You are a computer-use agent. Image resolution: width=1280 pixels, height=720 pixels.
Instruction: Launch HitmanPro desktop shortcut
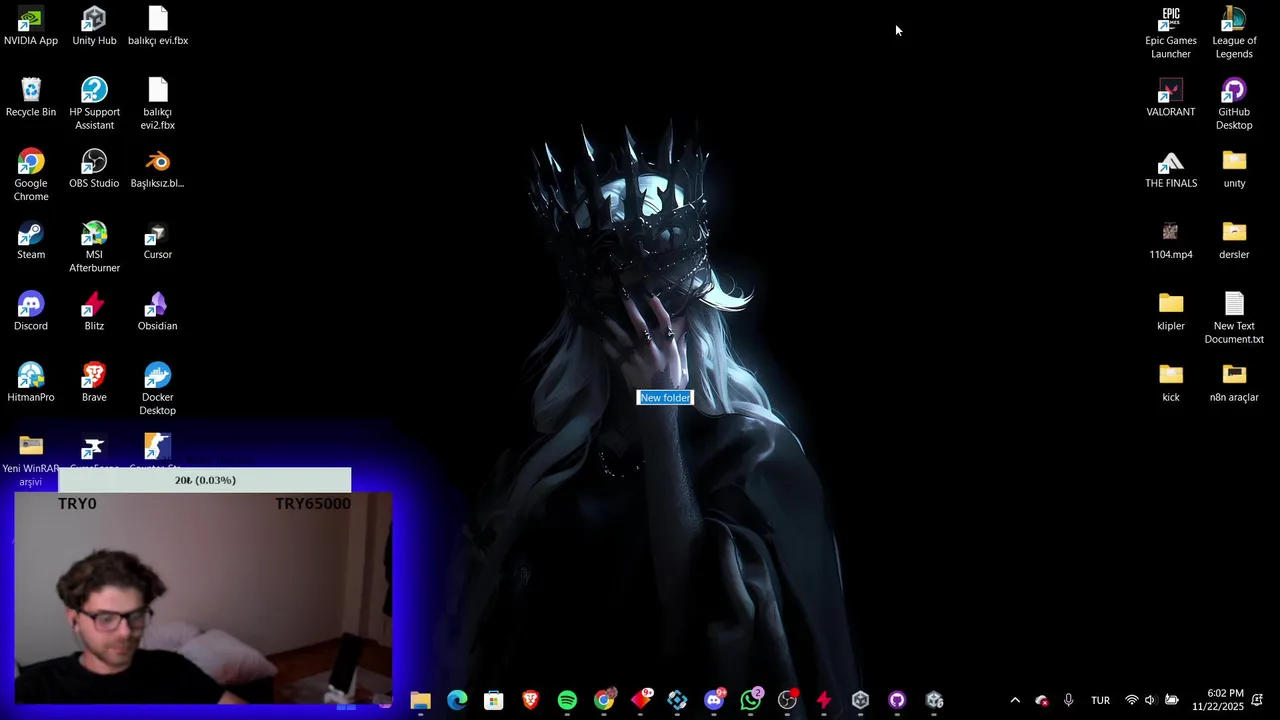click(31, 383)
